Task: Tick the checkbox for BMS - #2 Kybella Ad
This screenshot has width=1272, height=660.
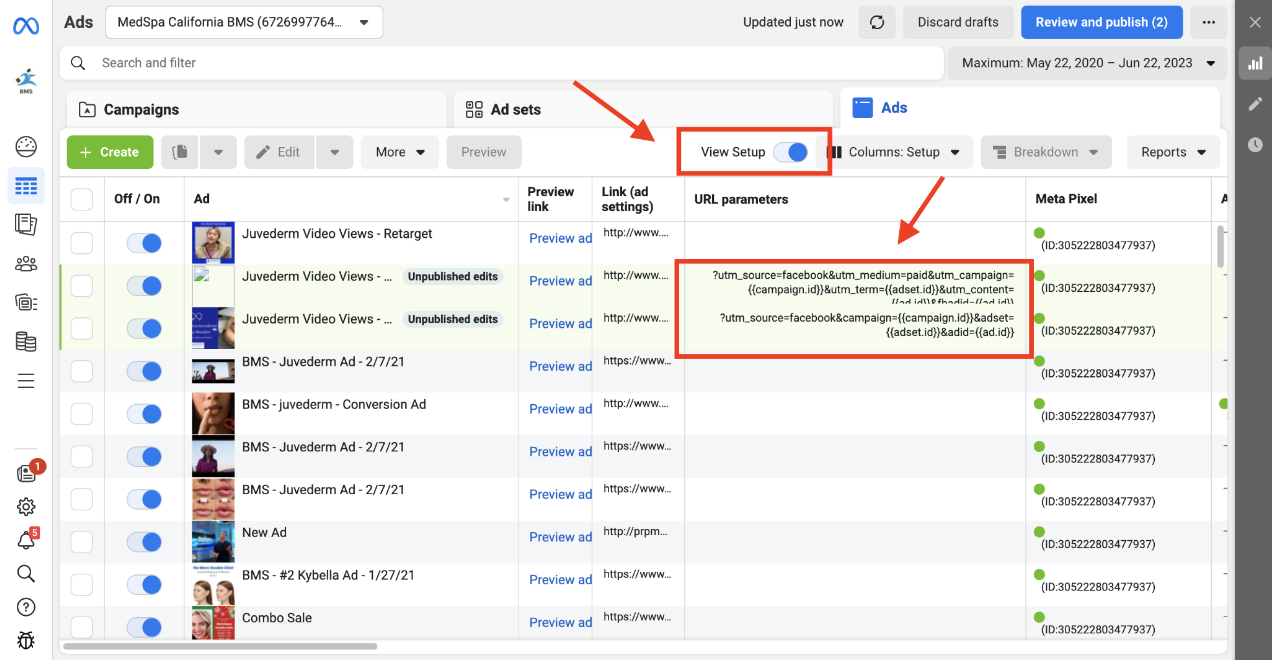Action: [x=82, y=585]
